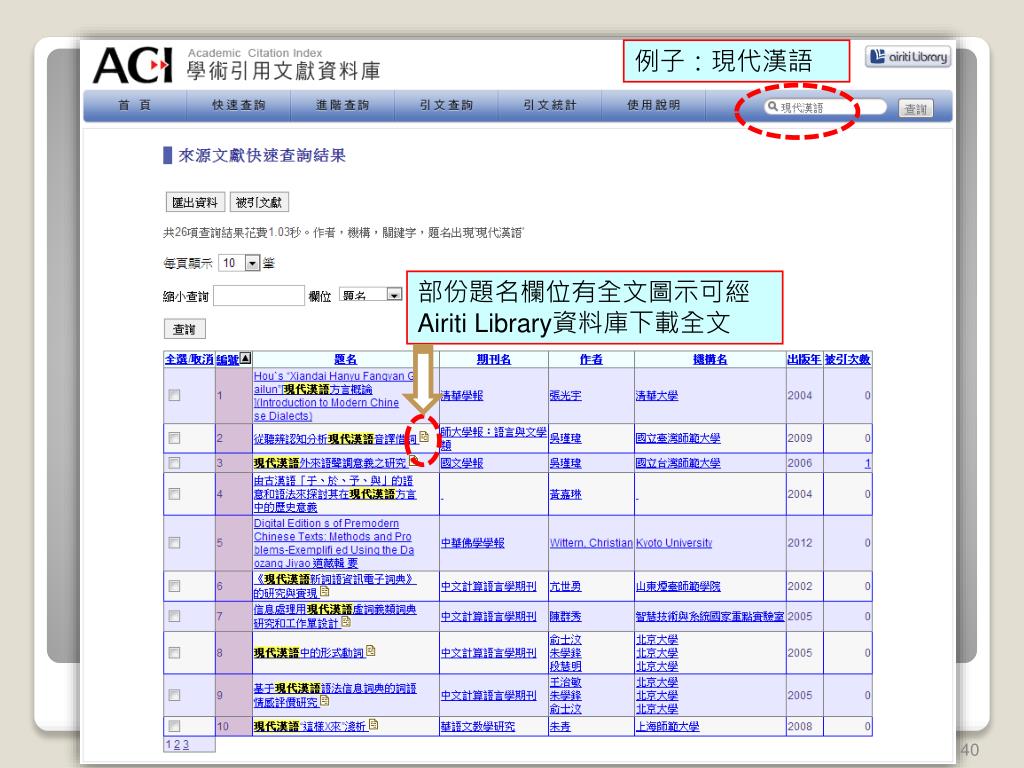Open author link 張光宇

pos(566,396)
